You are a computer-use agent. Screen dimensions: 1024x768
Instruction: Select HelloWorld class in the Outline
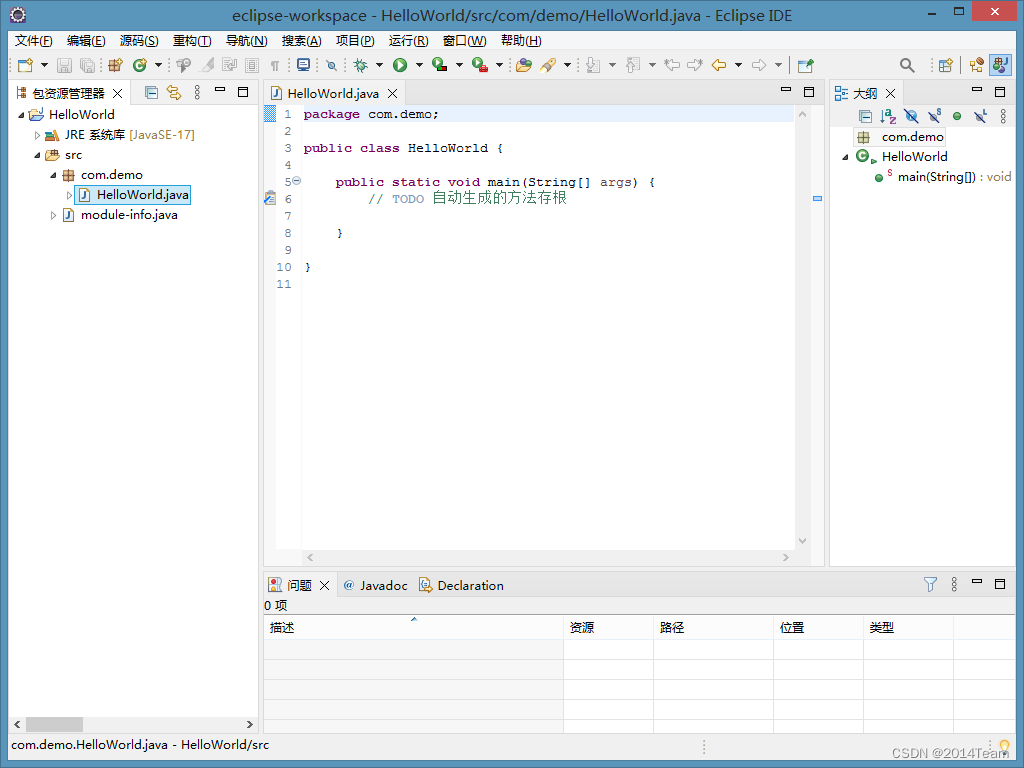coord(914,157)
